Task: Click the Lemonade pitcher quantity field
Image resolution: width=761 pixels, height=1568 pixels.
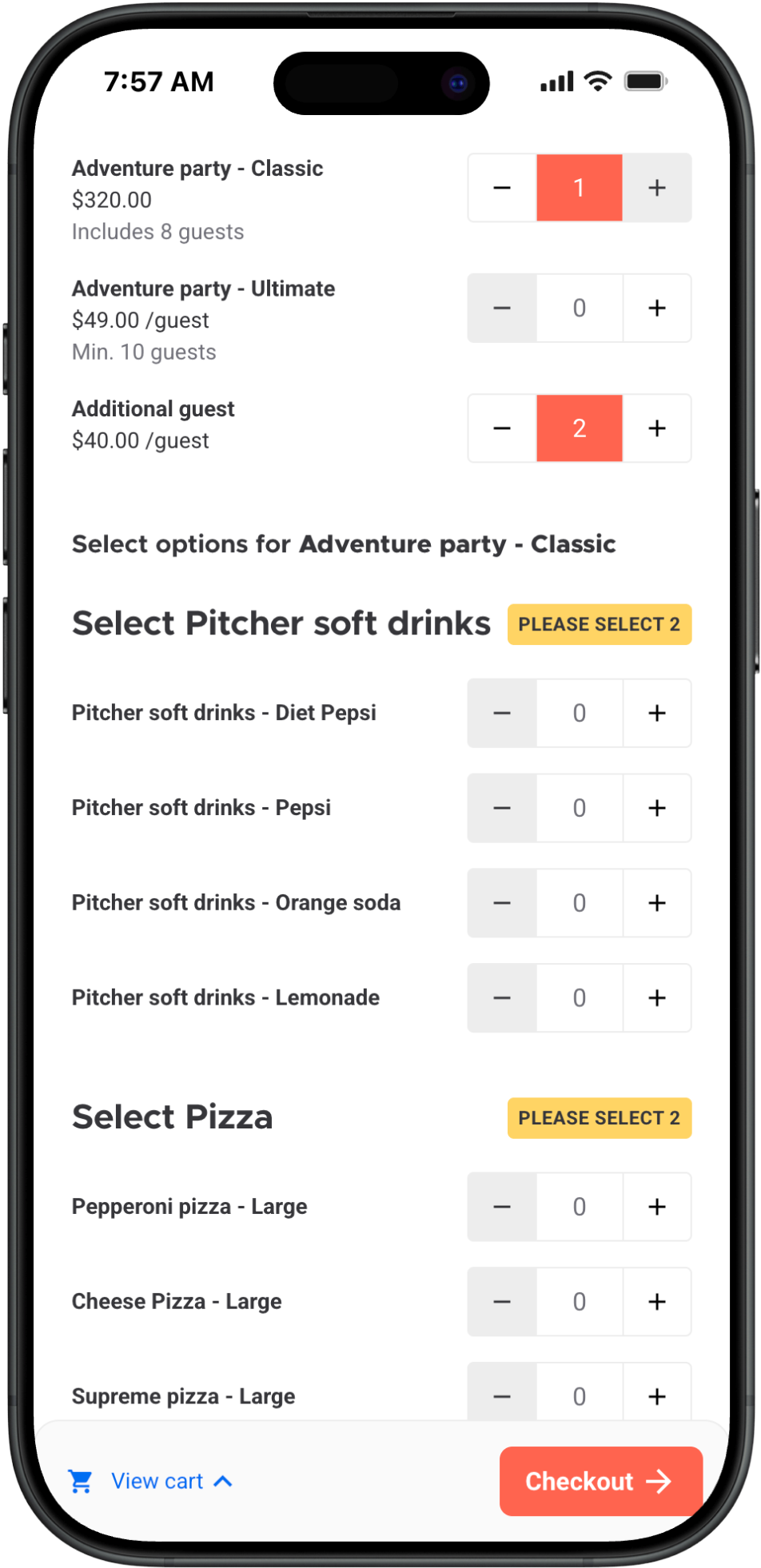Action: click(x=579, y=998)
